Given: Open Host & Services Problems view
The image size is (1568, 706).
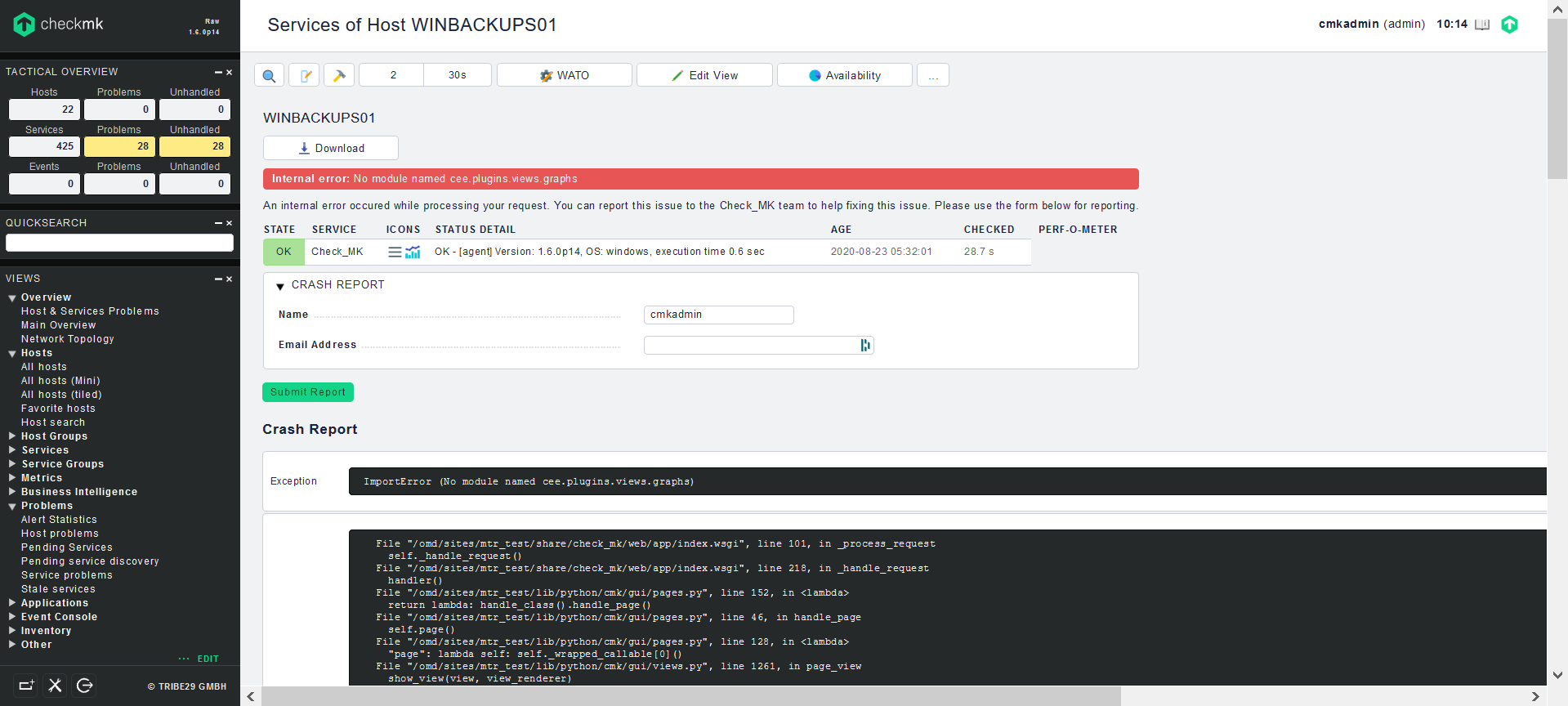Looking at the screenshot, I should [90, 311].
